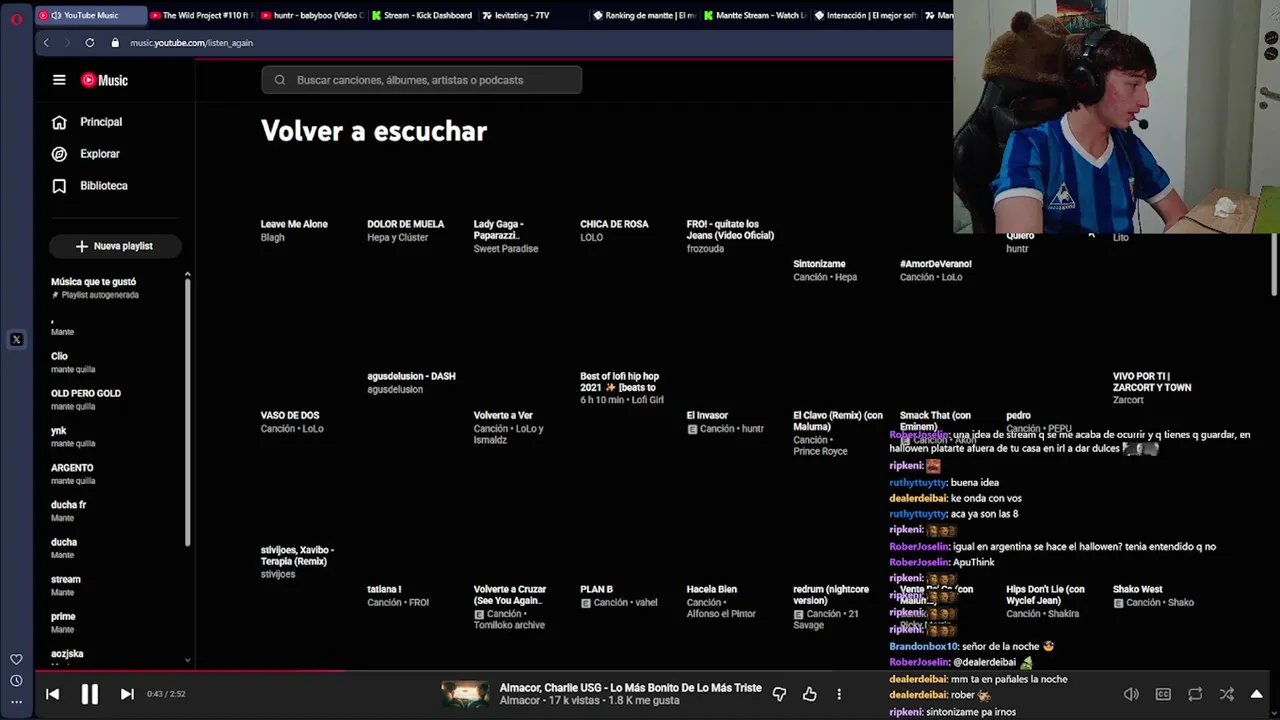The height and width of the screenshot is (720, 1280).
Task: Skip to the next track
Action: (x=127, y=694)
